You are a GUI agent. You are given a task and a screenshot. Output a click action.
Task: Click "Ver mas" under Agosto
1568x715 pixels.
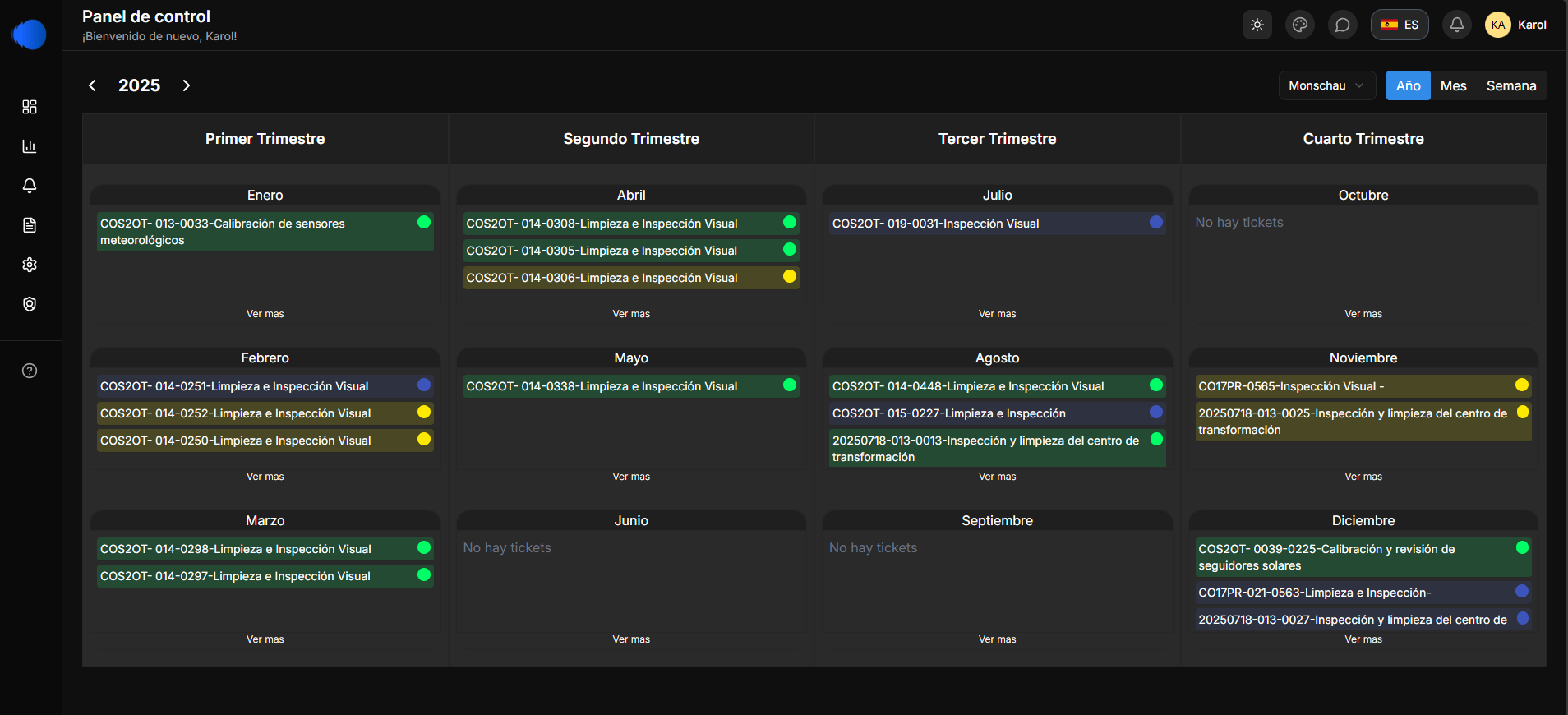point(997,477)
